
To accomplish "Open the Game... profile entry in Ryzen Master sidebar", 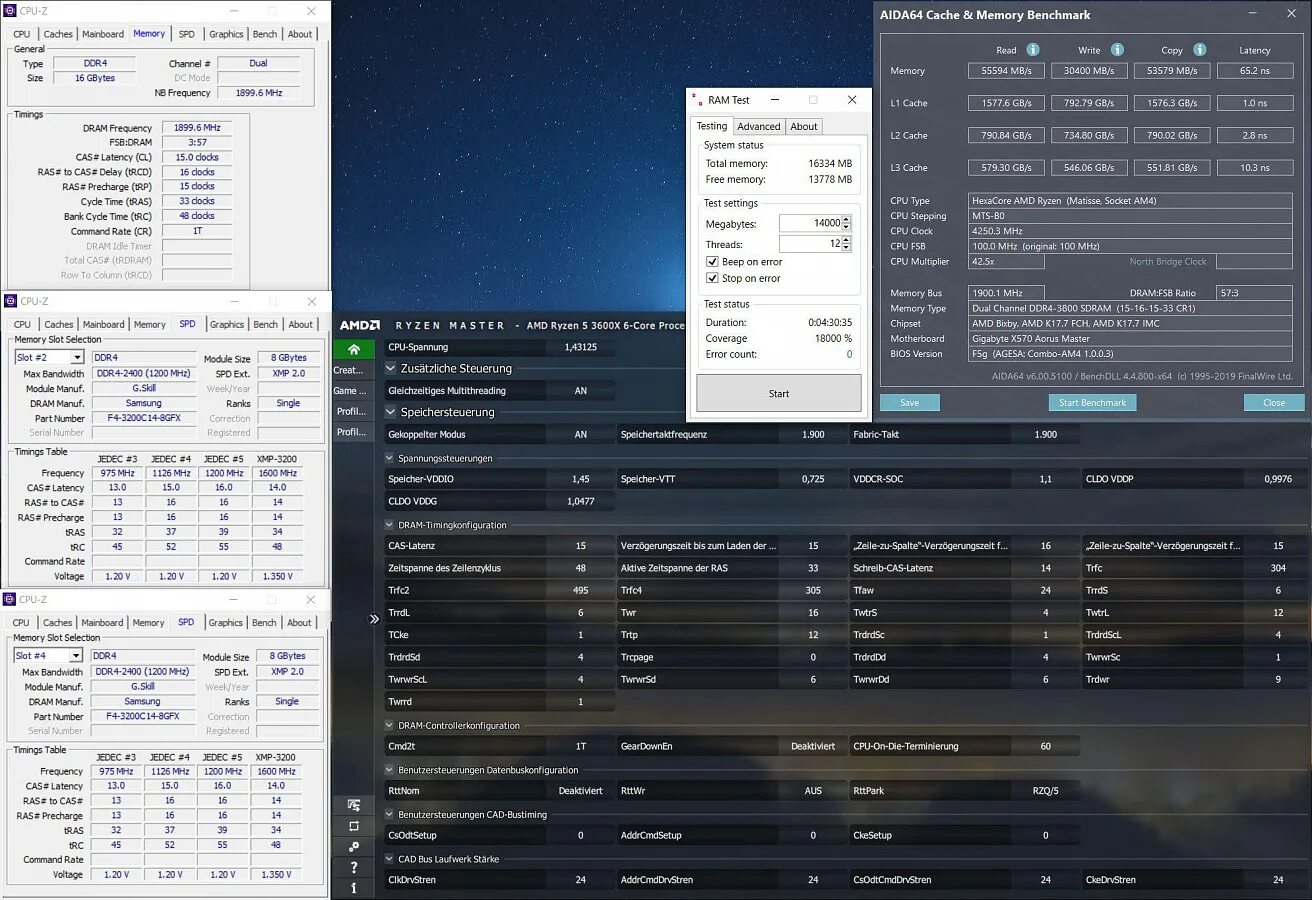I will tap(350, 391).
